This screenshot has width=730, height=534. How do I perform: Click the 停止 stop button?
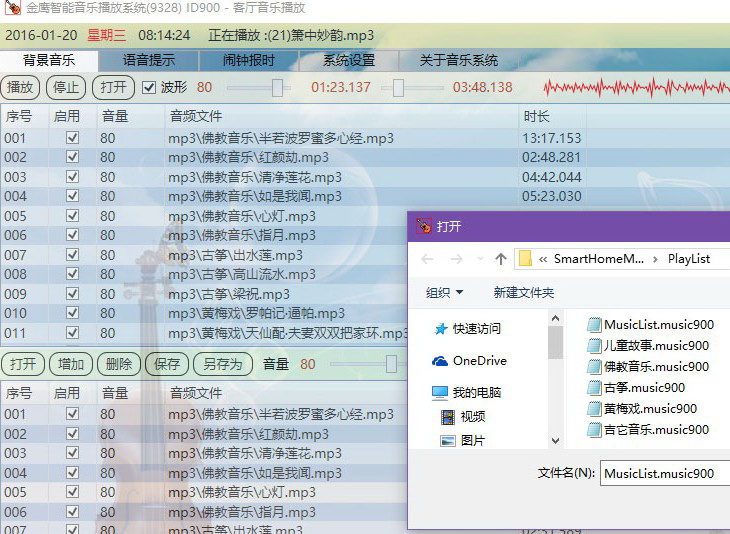tap(66, 87)
